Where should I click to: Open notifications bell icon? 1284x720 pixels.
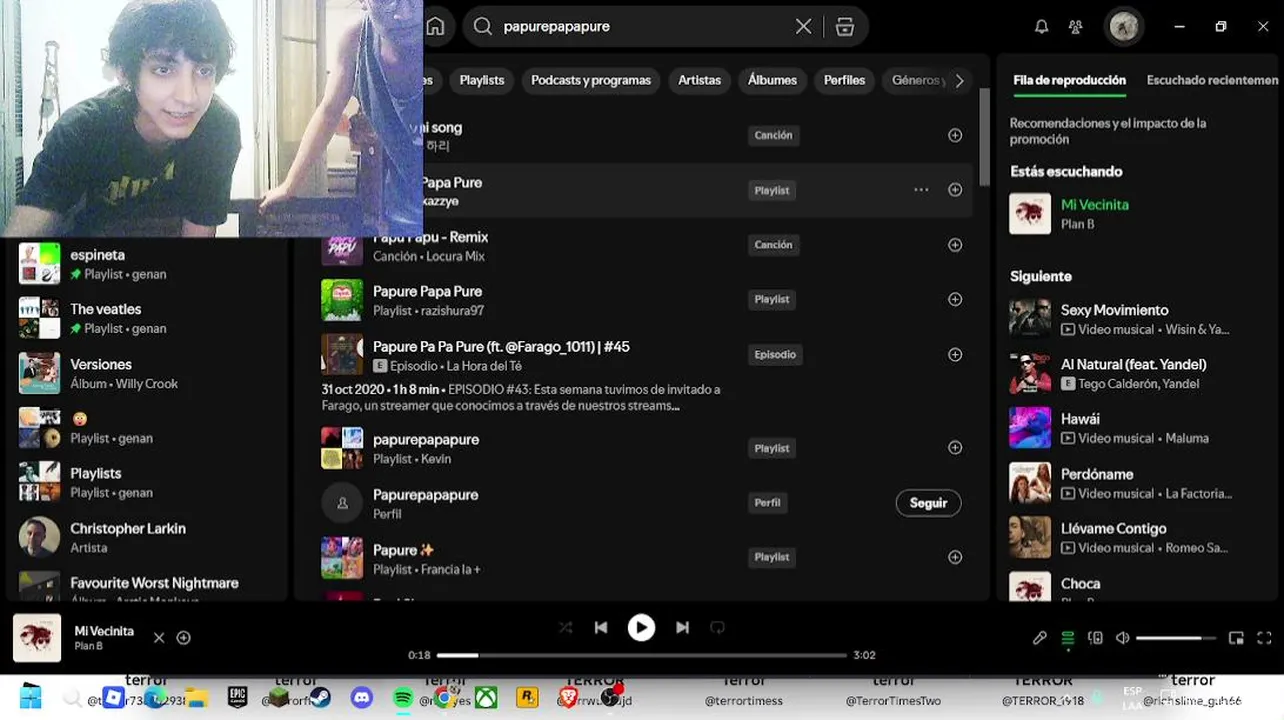click(x=1041, y=27)
